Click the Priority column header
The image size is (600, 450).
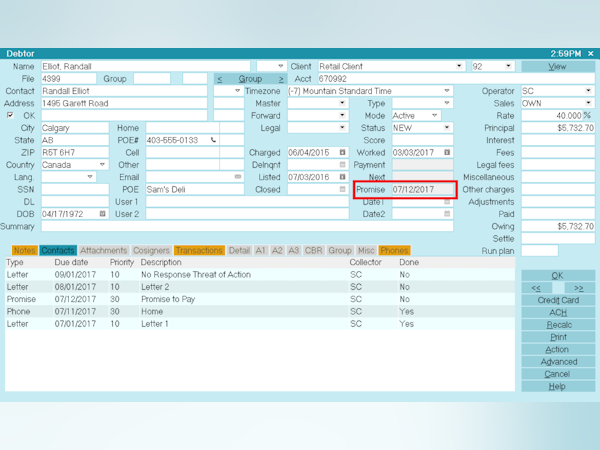click(x=122, y=262)
